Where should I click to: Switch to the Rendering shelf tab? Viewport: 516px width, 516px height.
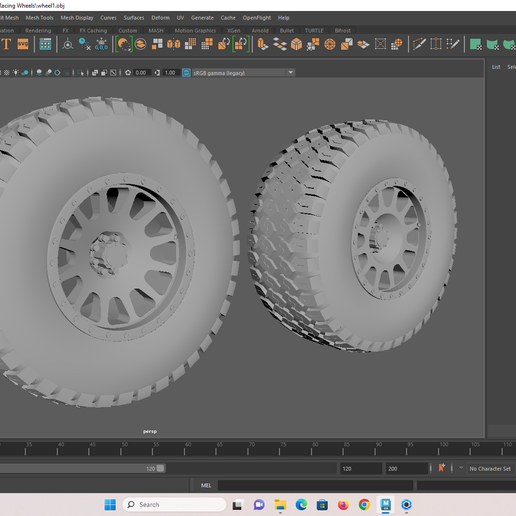coord(38,31)
